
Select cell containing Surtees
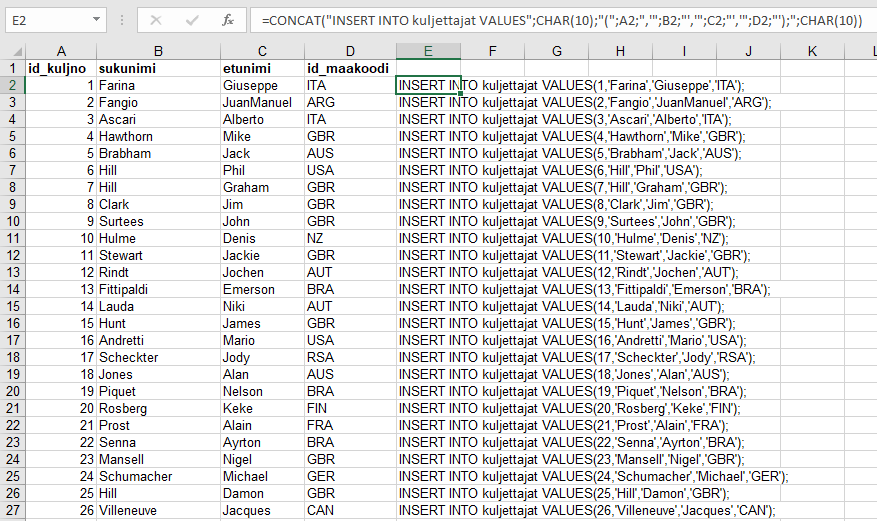(158, 221)
